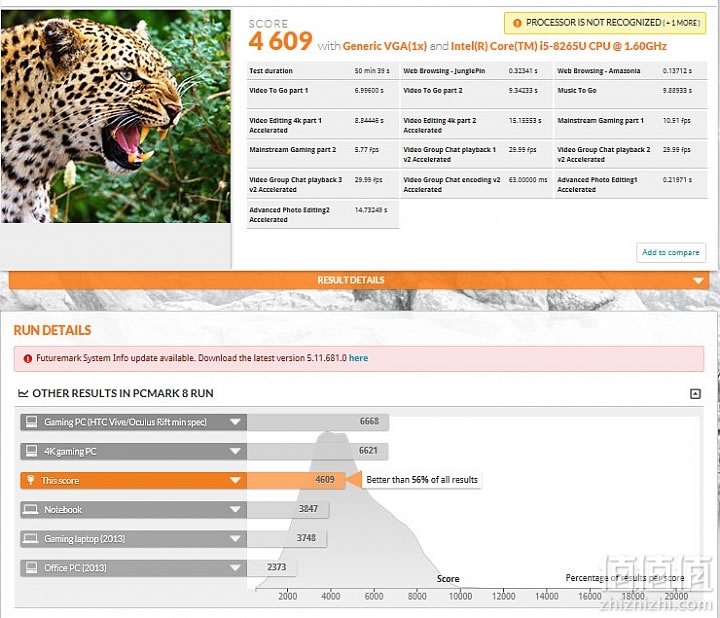
Task: Click the 4 609 overall score number
Action: [x=280, y=41]
